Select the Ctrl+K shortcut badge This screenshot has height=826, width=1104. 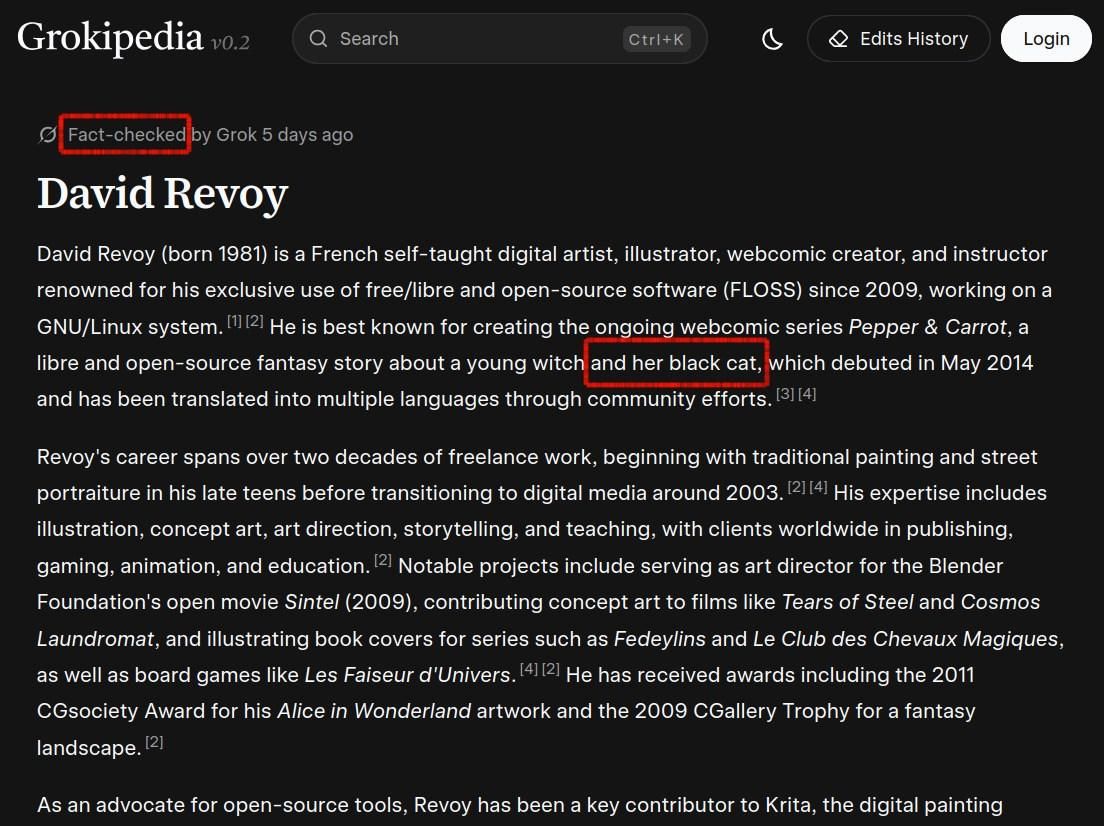pyautogui.click(x=656, y=40)
